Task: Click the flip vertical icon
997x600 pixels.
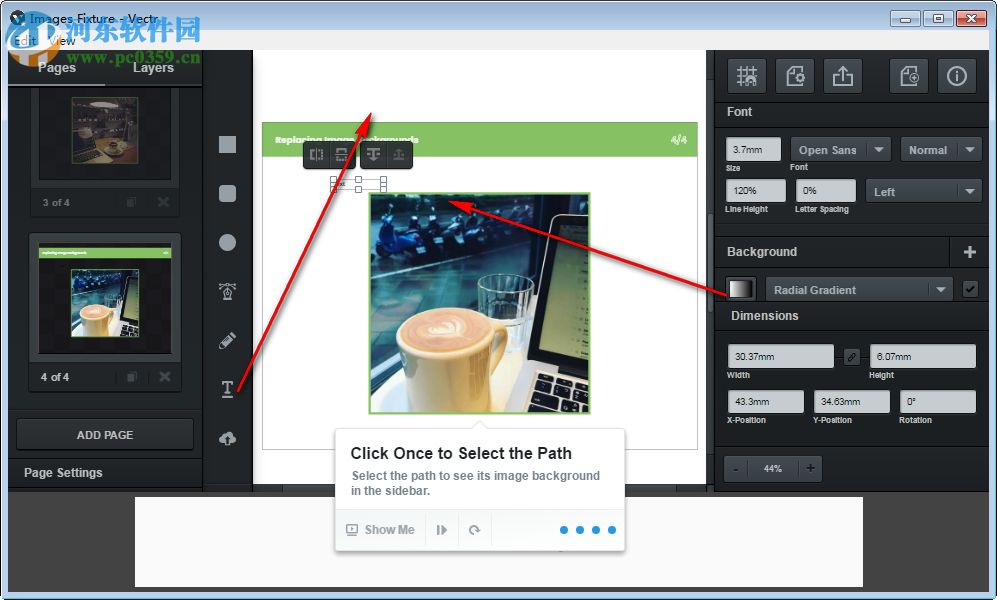Action: pos(341,154)
